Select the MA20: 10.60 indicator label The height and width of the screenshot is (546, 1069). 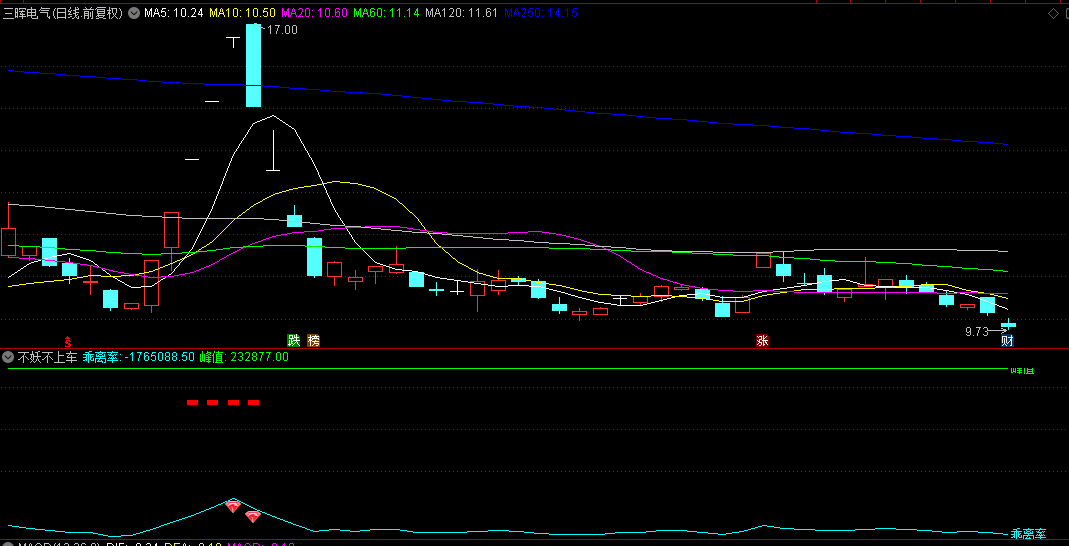click(x=314, y=12)
